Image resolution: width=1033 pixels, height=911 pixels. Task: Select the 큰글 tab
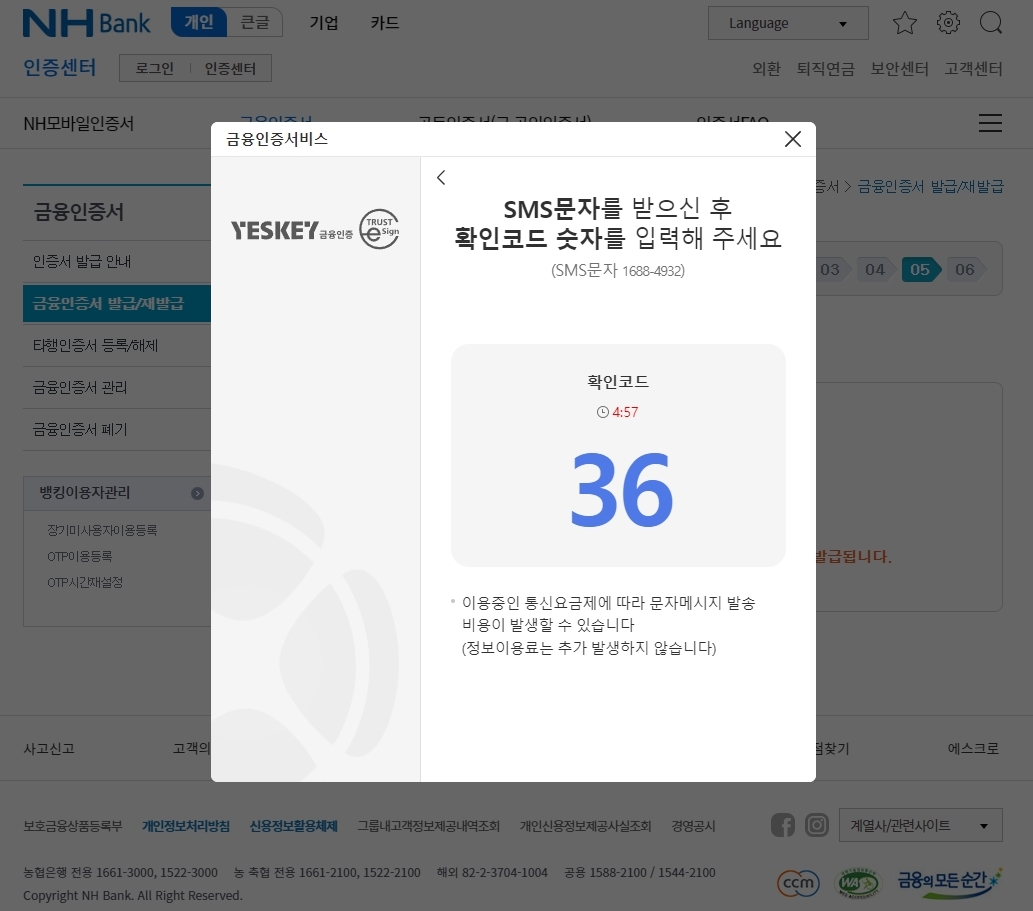255,21
